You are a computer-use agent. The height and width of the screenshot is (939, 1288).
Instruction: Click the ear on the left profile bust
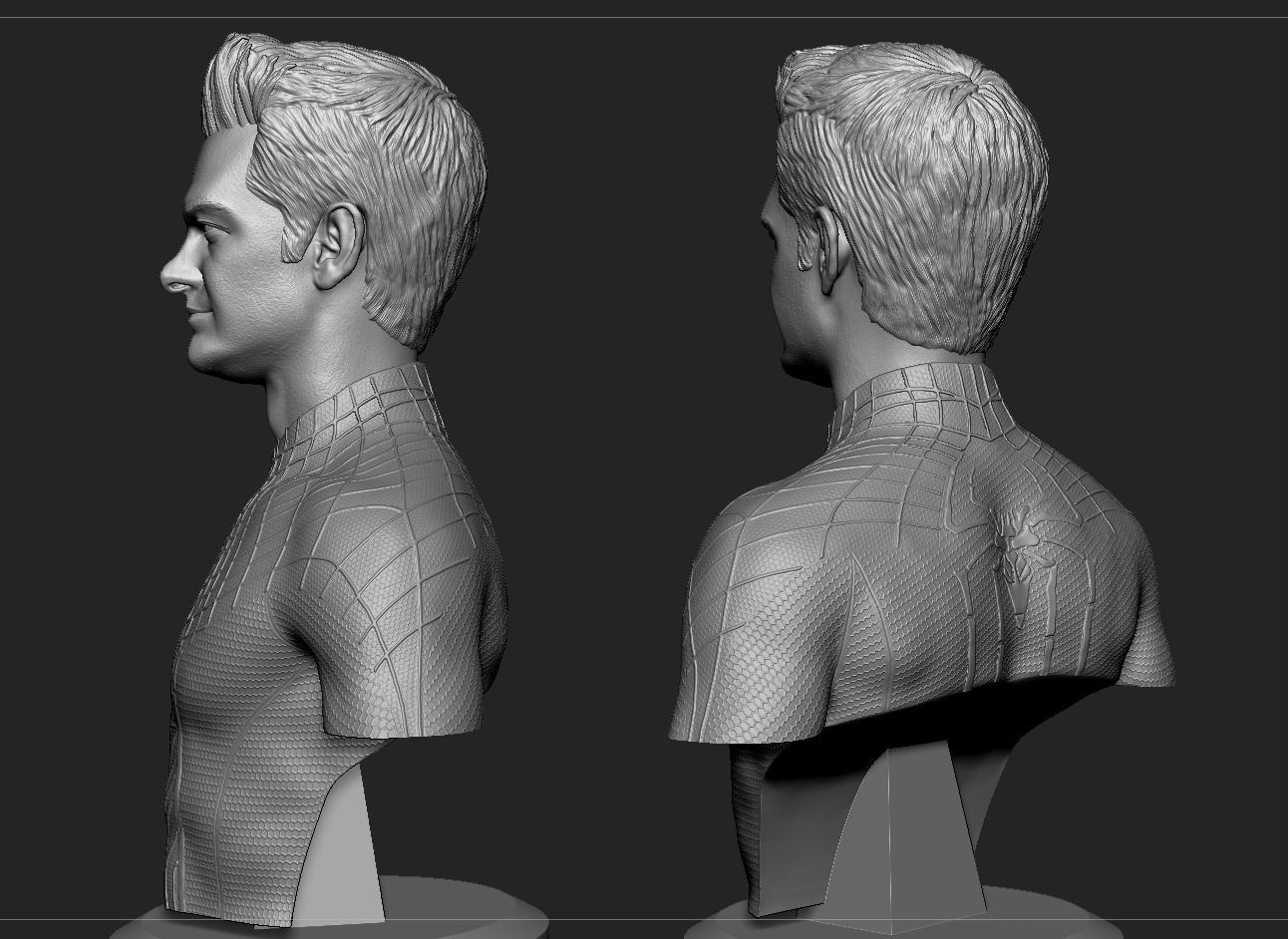tap(337, 245)
